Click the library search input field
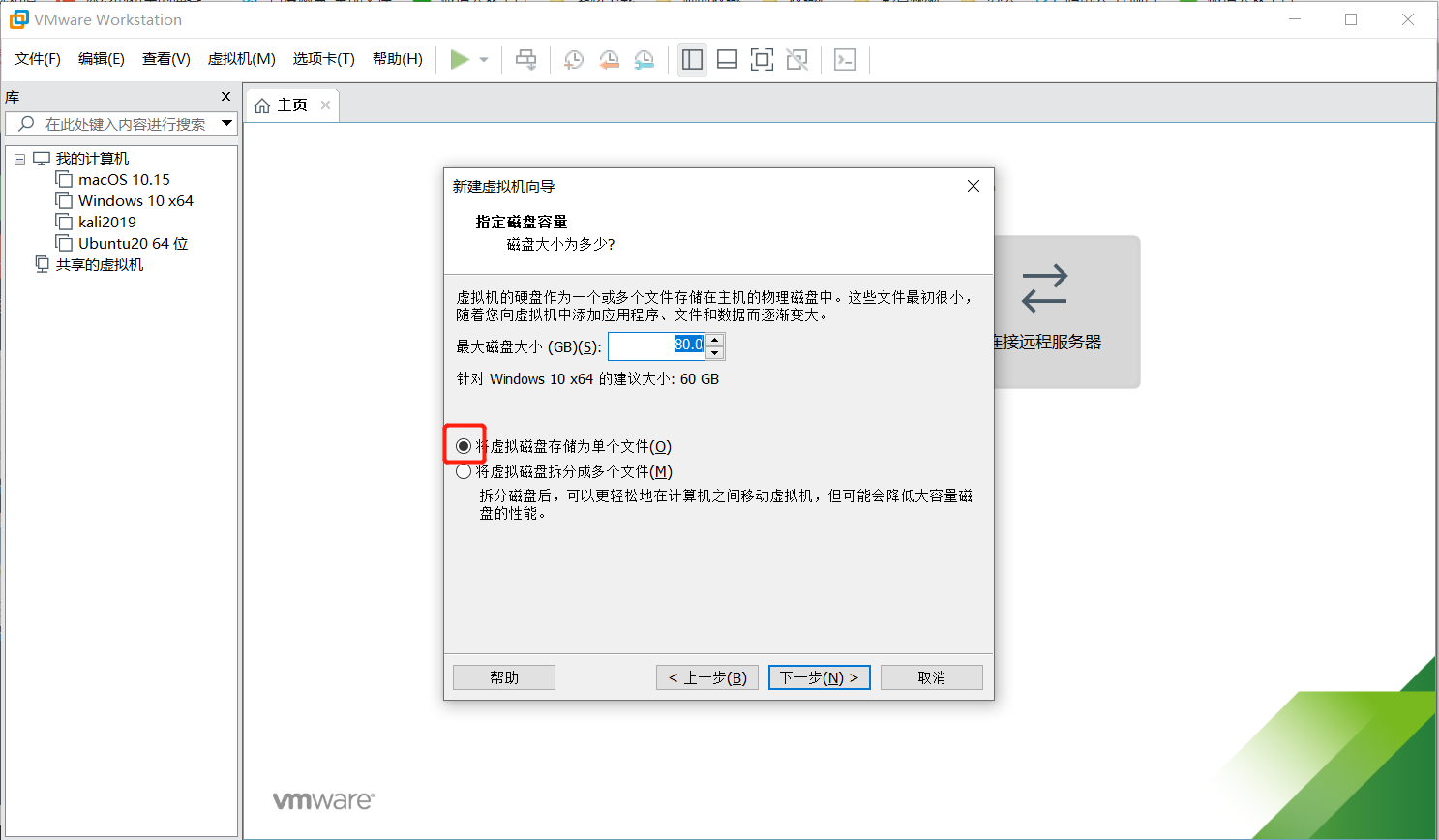Viewport: 1439px width, 840px height. point(121,124)
